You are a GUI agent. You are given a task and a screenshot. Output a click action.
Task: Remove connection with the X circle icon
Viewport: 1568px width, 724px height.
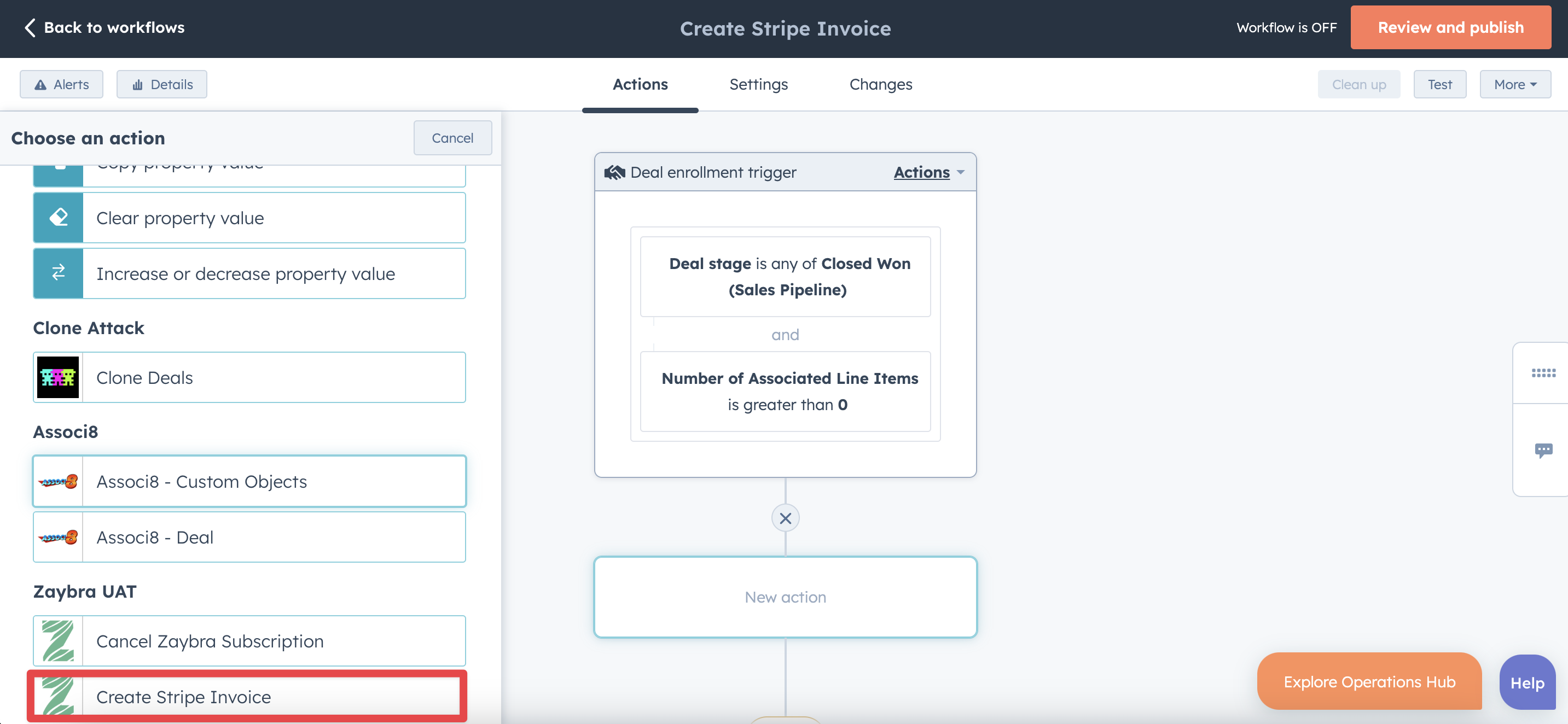[x=785, y=518]
